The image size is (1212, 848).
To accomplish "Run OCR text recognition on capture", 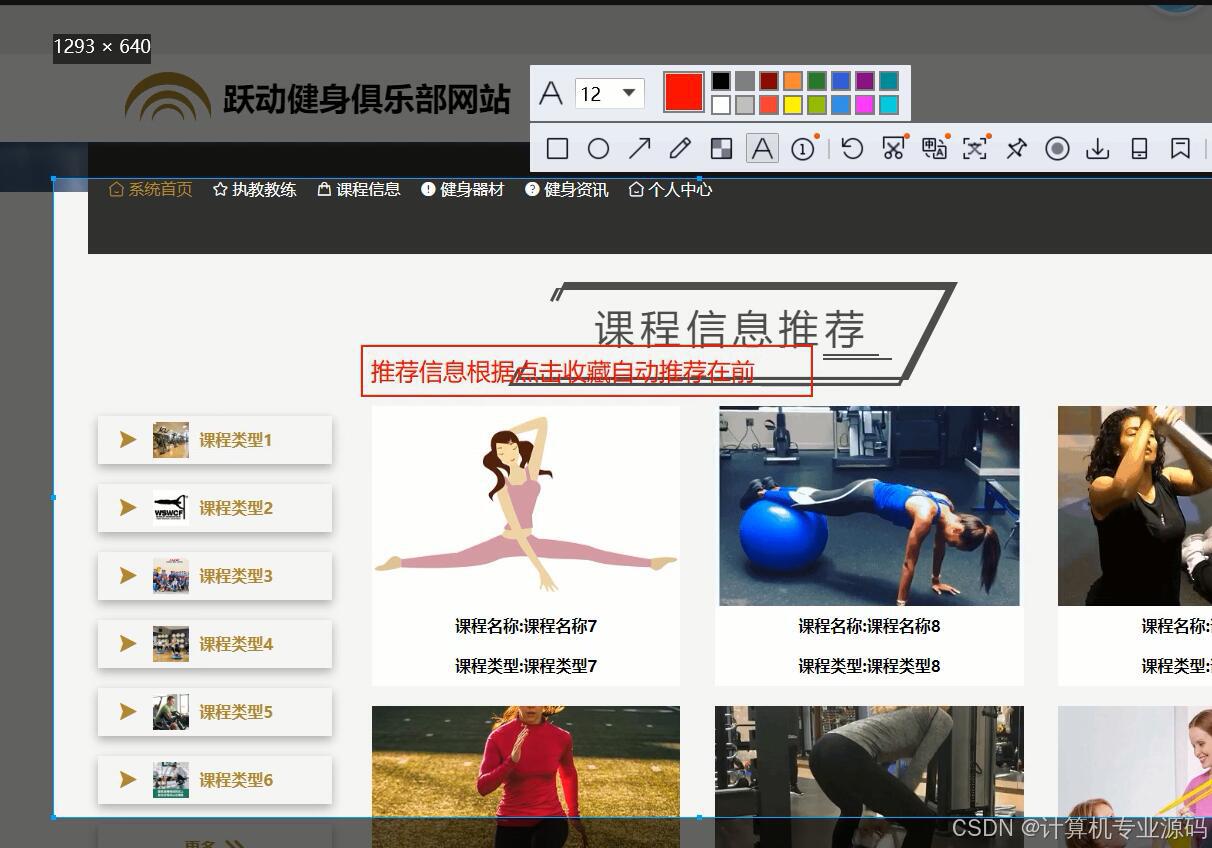I will pos(975,149).
